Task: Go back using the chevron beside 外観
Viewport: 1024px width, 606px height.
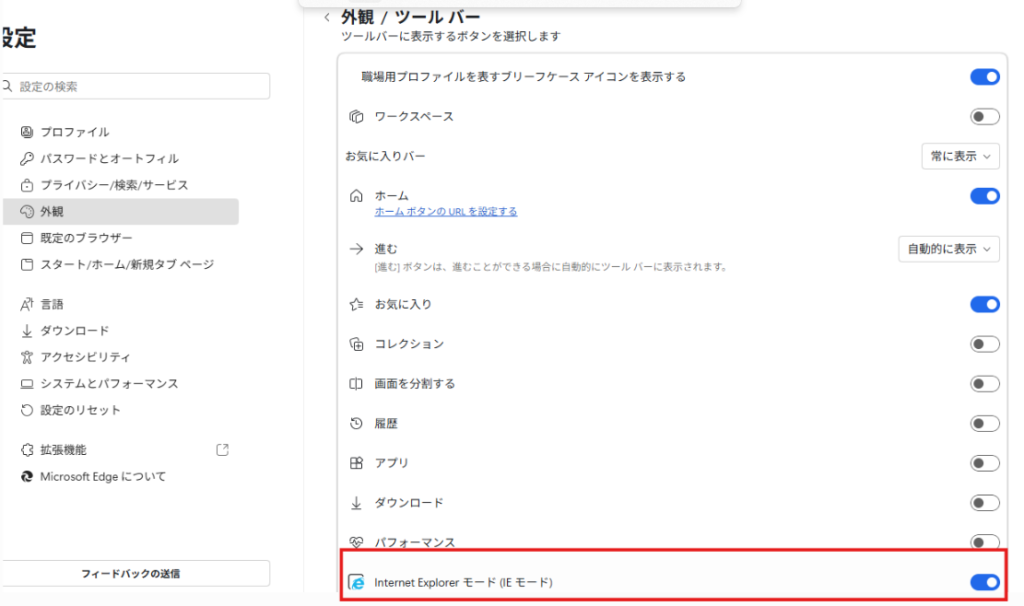Action: tap(327, 18)
